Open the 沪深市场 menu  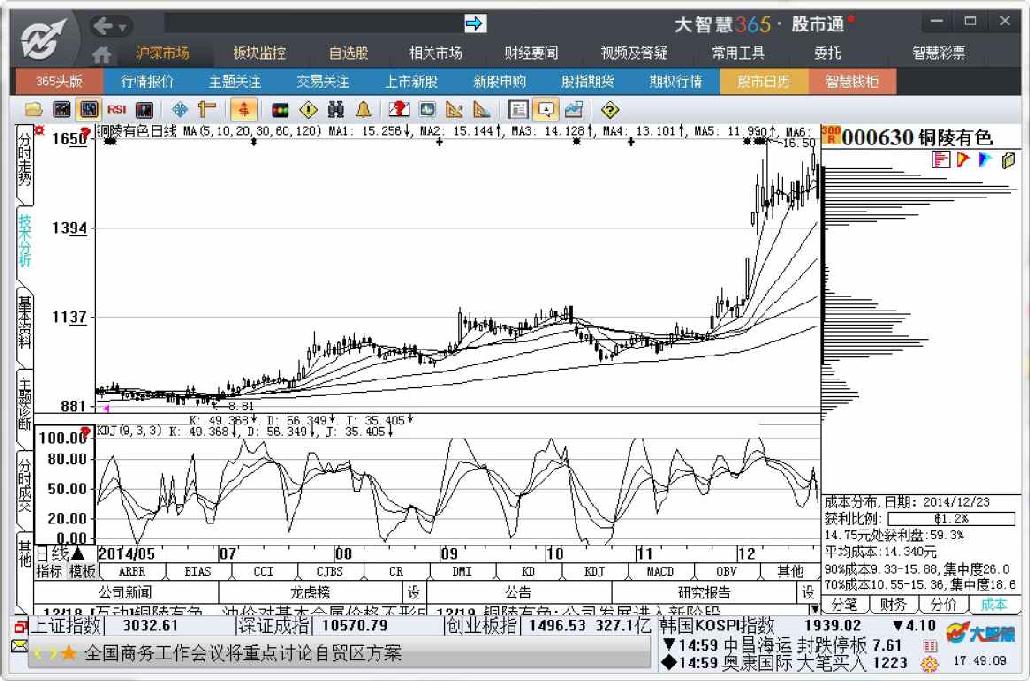[163, 53]
